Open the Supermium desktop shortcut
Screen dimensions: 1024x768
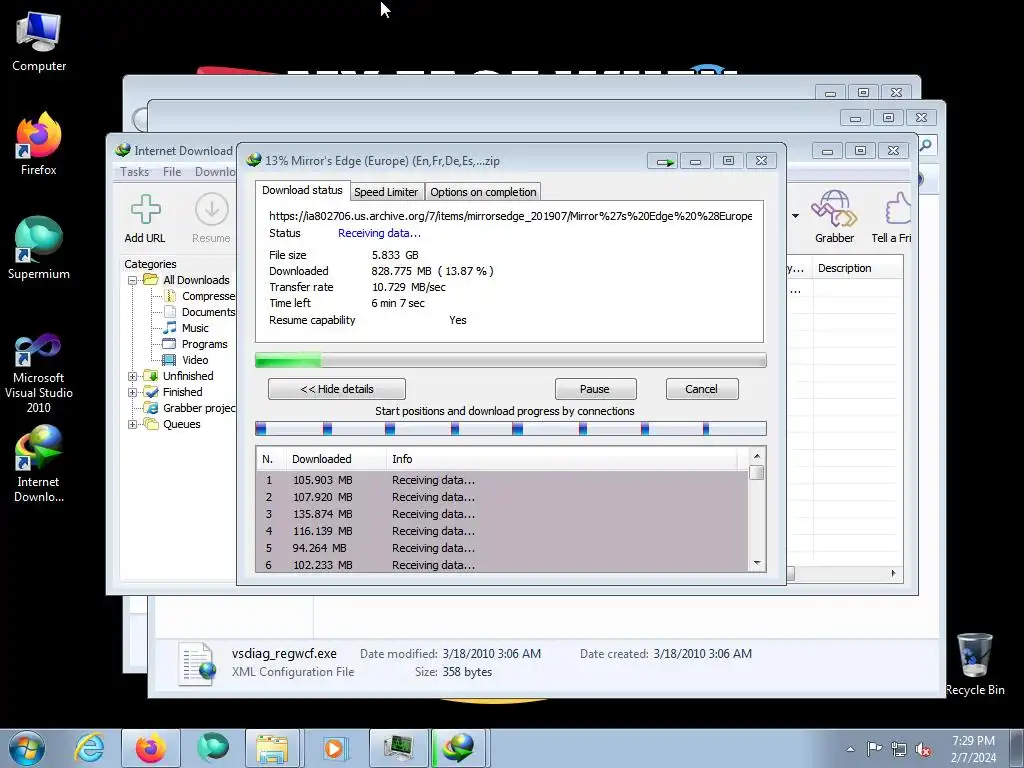click(39, 248)
